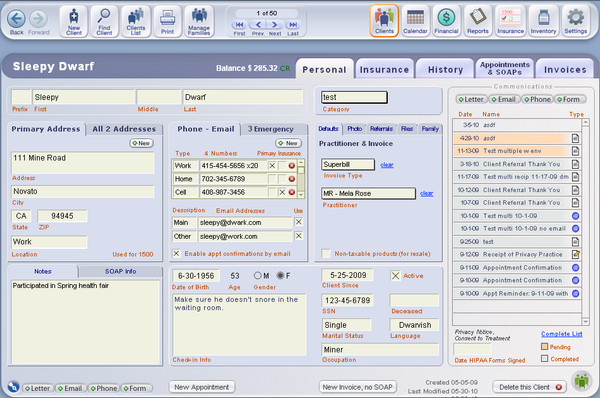Click New Invoice, no SOAP button
The width and height of the screenshot is (600, 398).
tap(357, 387)
